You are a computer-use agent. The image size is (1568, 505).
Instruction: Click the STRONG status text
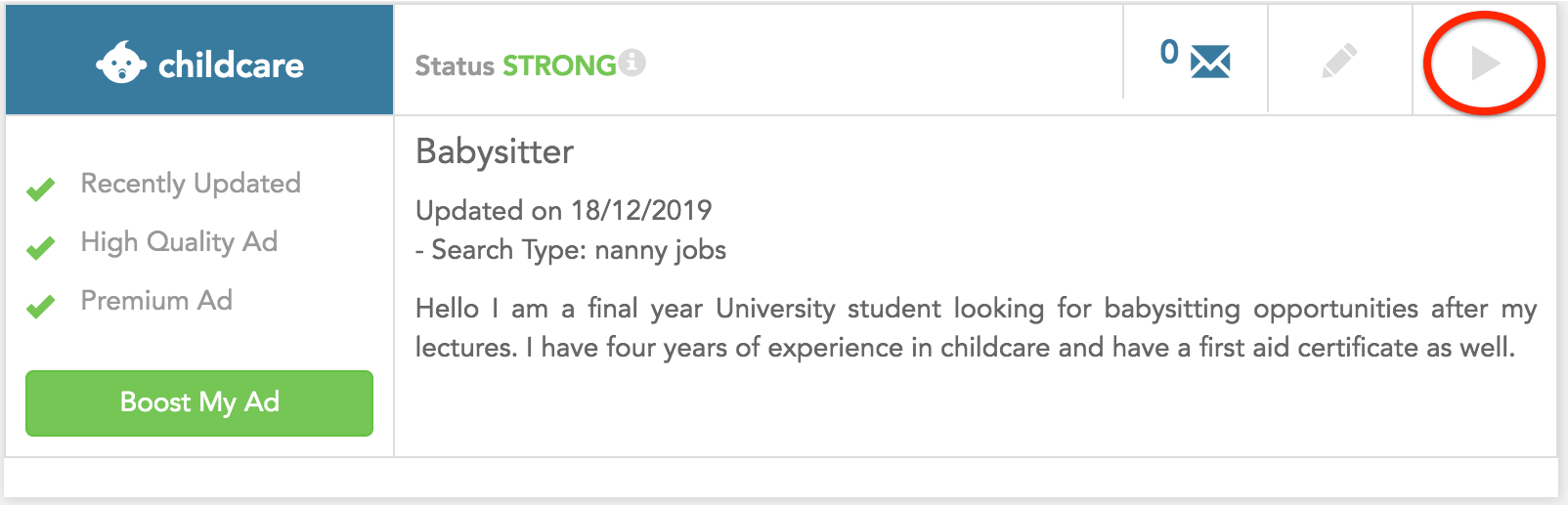pyautogui.click(x=559, y=65)
